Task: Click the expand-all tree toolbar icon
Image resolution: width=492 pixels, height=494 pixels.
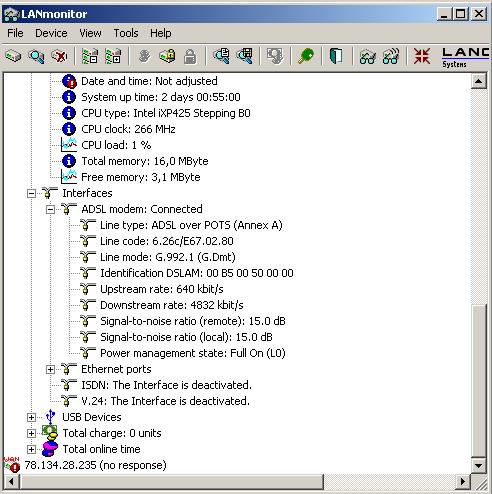Action: (113, 56)
